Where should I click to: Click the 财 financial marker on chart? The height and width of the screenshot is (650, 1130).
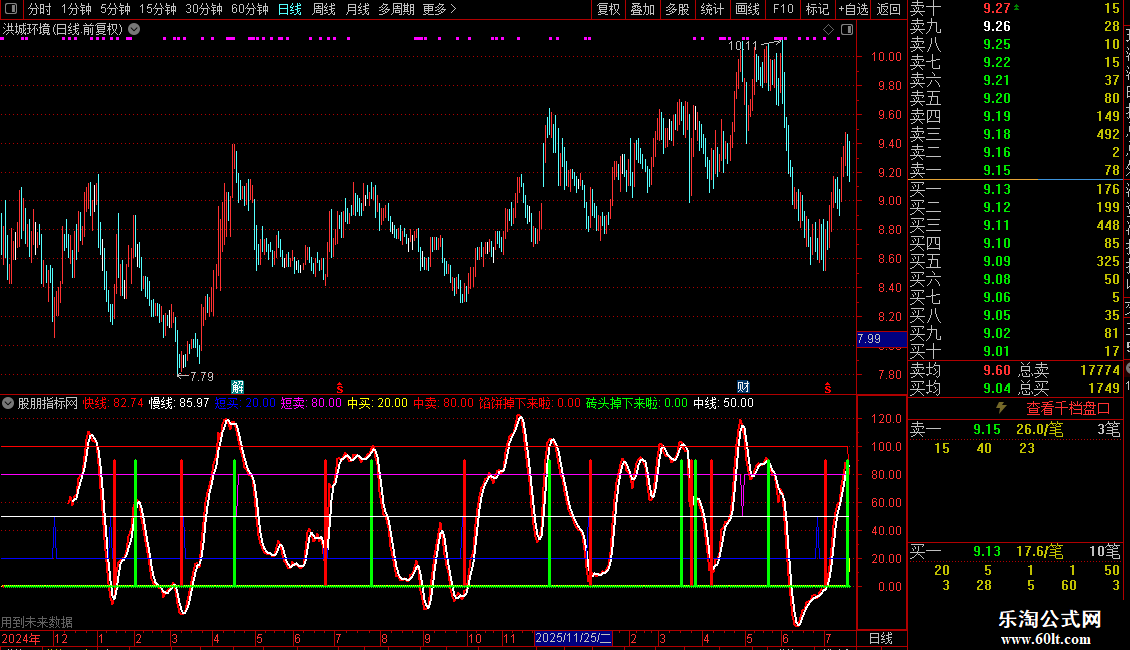pos(743,387)
